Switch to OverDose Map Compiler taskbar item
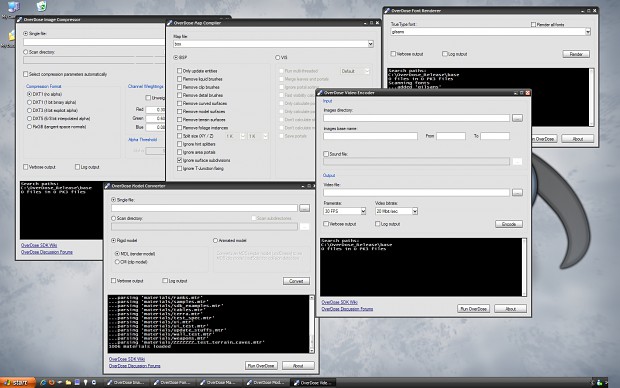This screenshot has height=388, width=620. [219, 382]
